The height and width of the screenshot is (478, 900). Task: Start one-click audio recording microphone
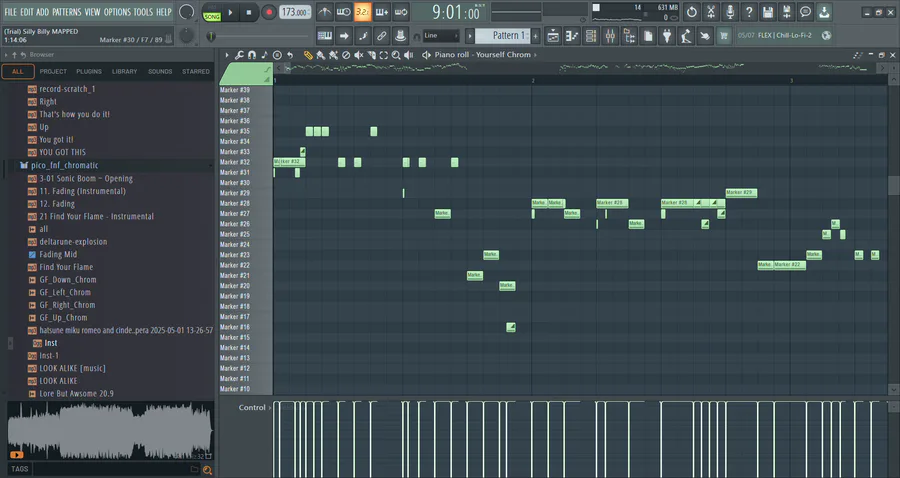coord(730,11)
